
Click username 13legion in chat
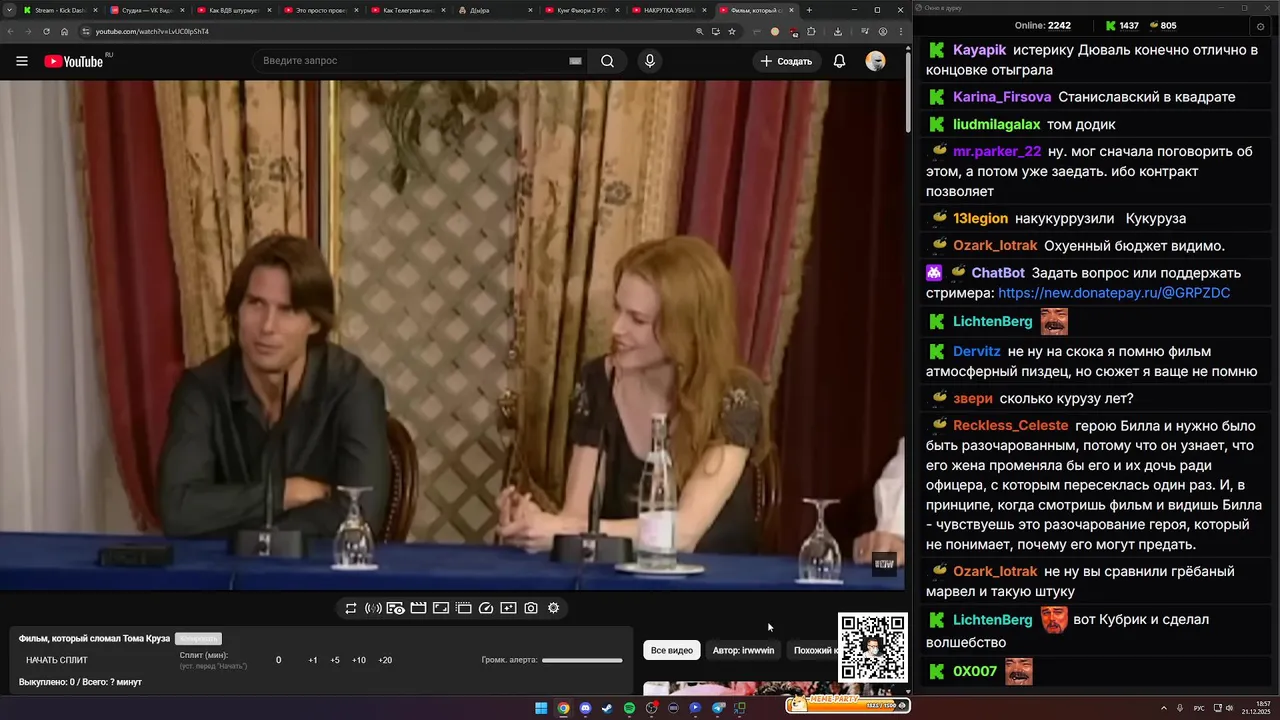[980, 219]
